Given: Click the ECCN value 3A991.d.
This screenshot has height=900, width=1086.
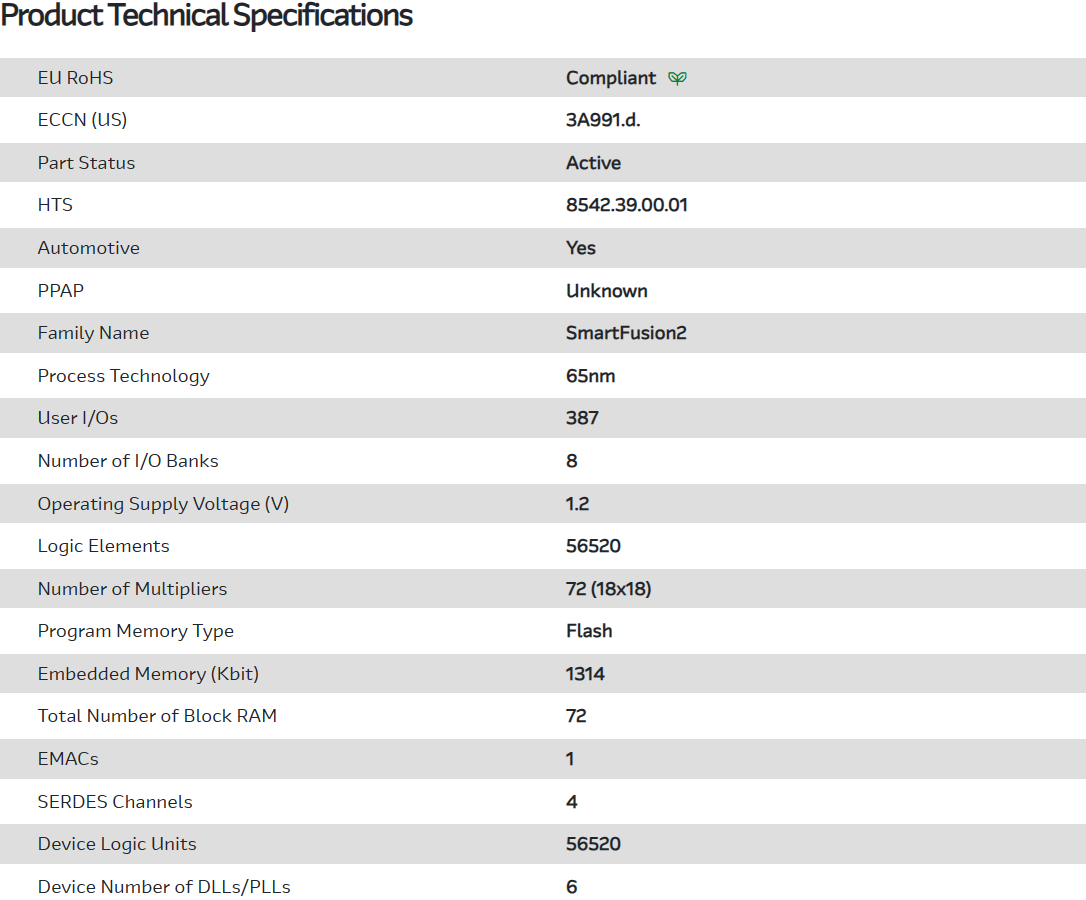Looking at the screenshot, I should [x=602, y=120].
